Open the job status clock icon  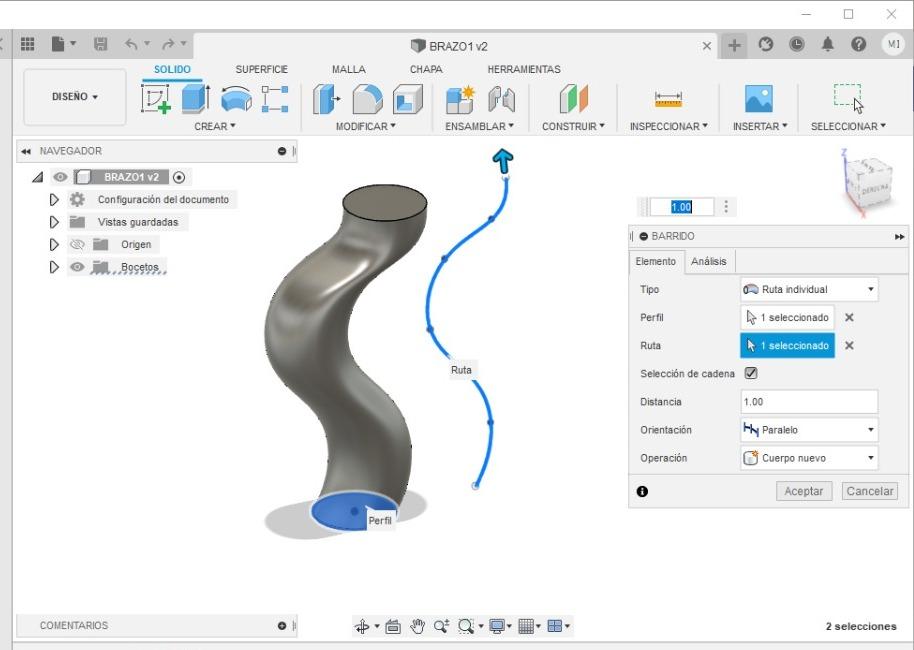(797, 44)
